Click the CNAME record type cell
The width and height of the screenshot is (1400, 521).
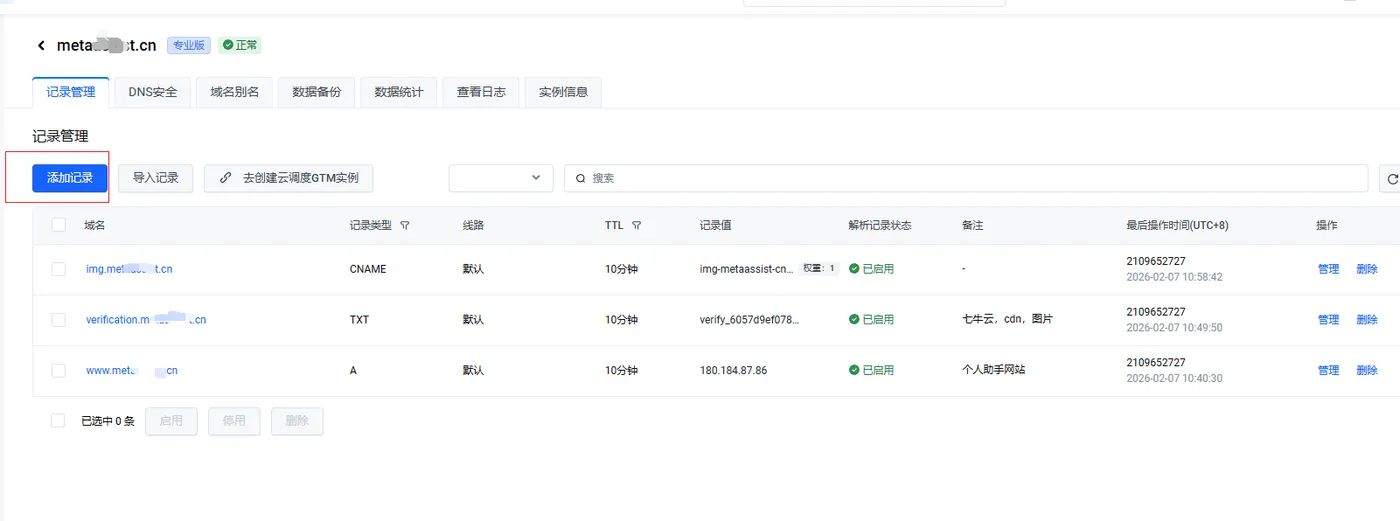[x=367, y=269]
